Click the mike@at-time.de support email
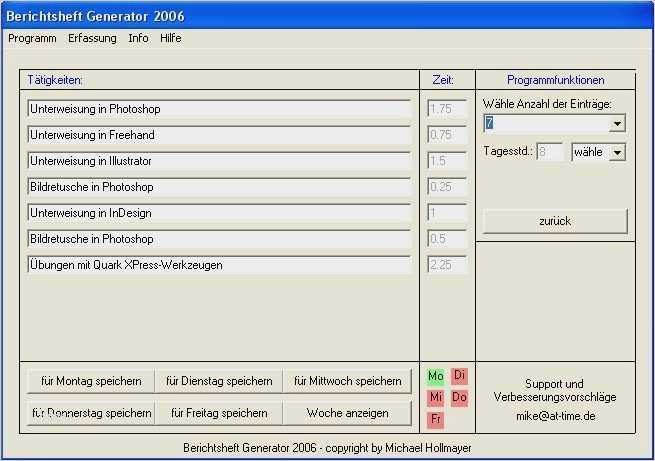Image resolution: width=655 pixels, height=461 pixels. click(x=556, y=416)
